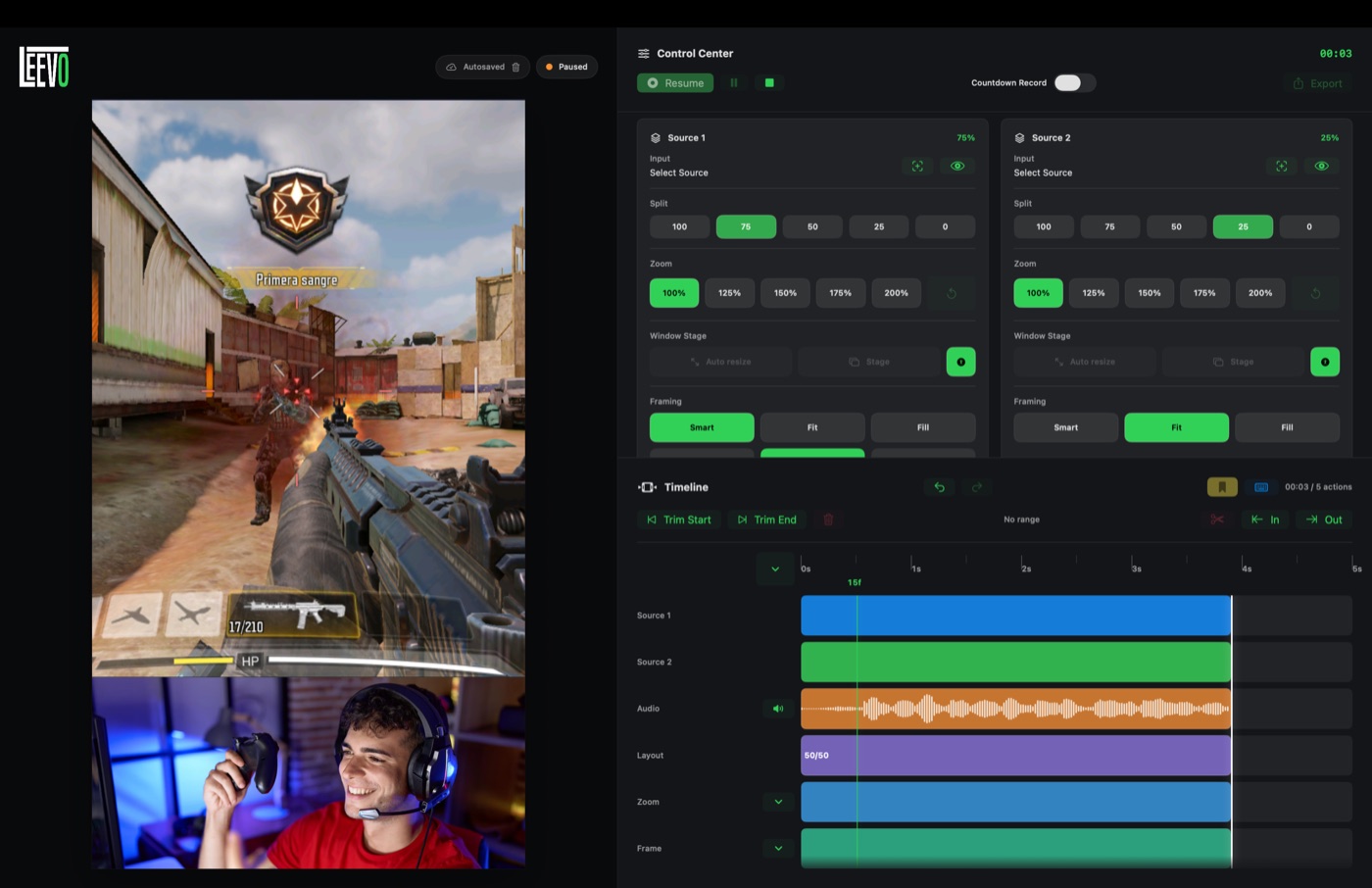Toggle Source 1 visibility eye

pyautogui.click(x=957, y=167)
